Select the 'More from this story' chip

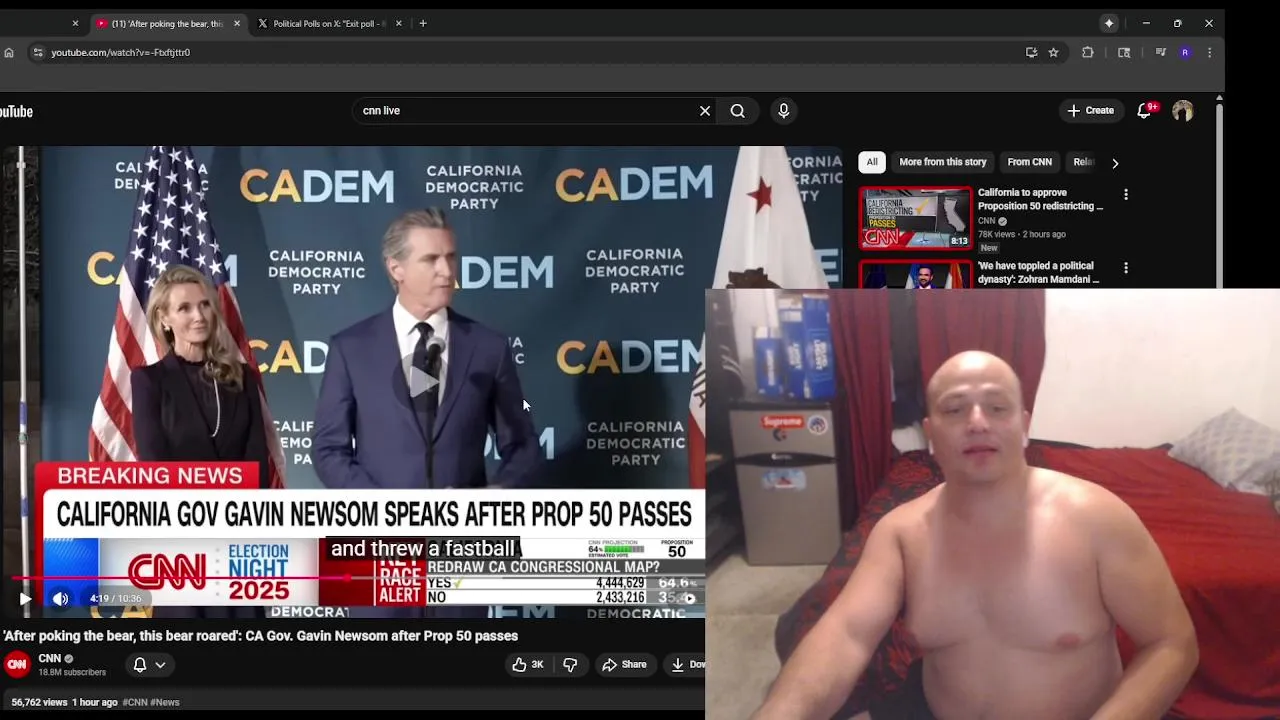coord(943,162)
